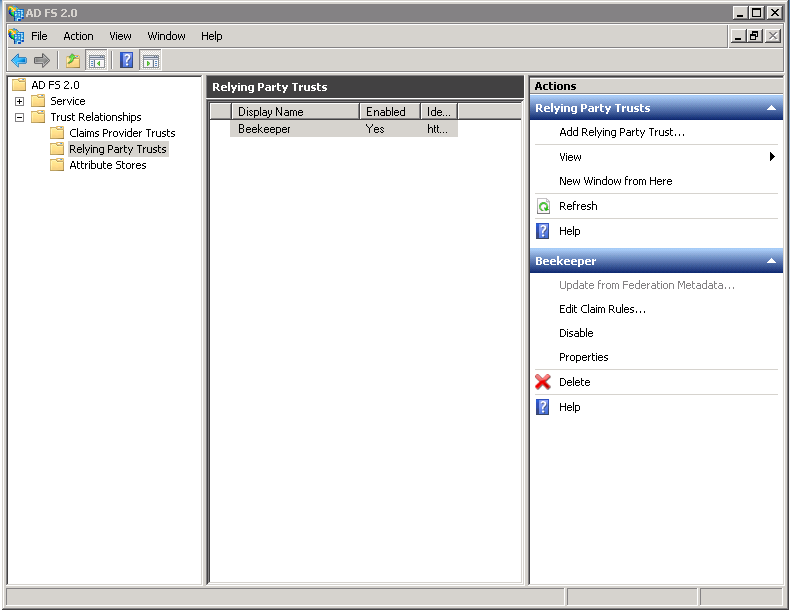790x611 pixels.
Task: Open Beekeeper Properties action
Action: (583, 357)
